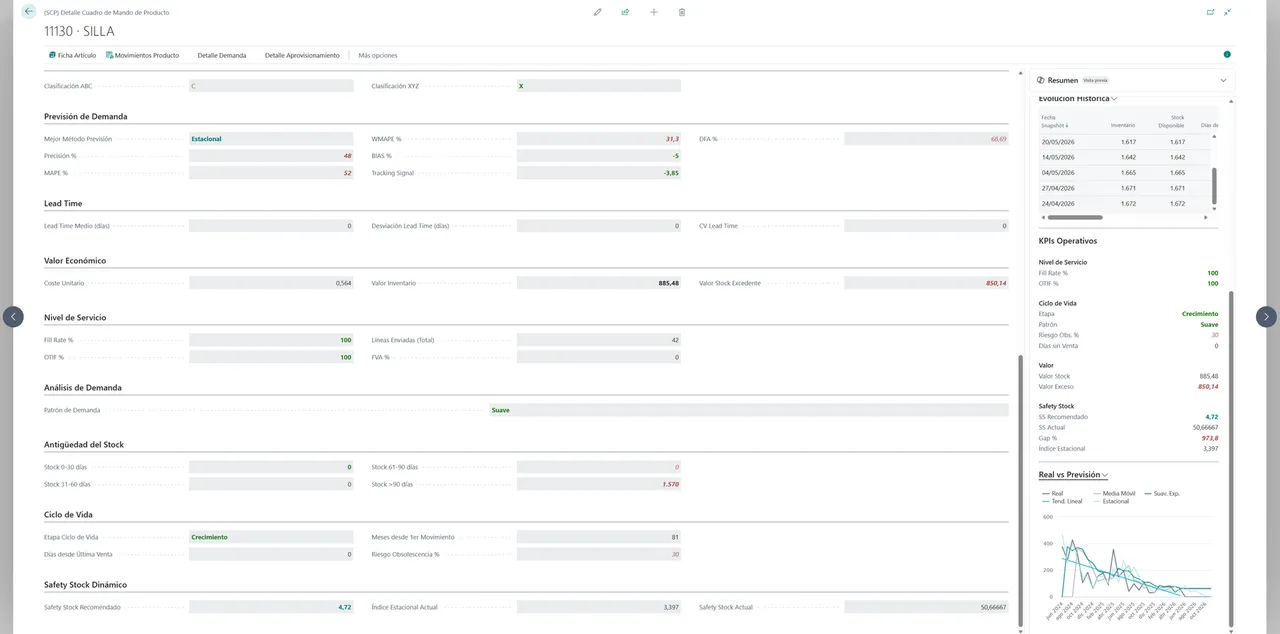The height and width of the screenshot is (634, 1280).
Task: Open Movimientos Producto action
Action: pyautogui.click(x=142, y=55)
